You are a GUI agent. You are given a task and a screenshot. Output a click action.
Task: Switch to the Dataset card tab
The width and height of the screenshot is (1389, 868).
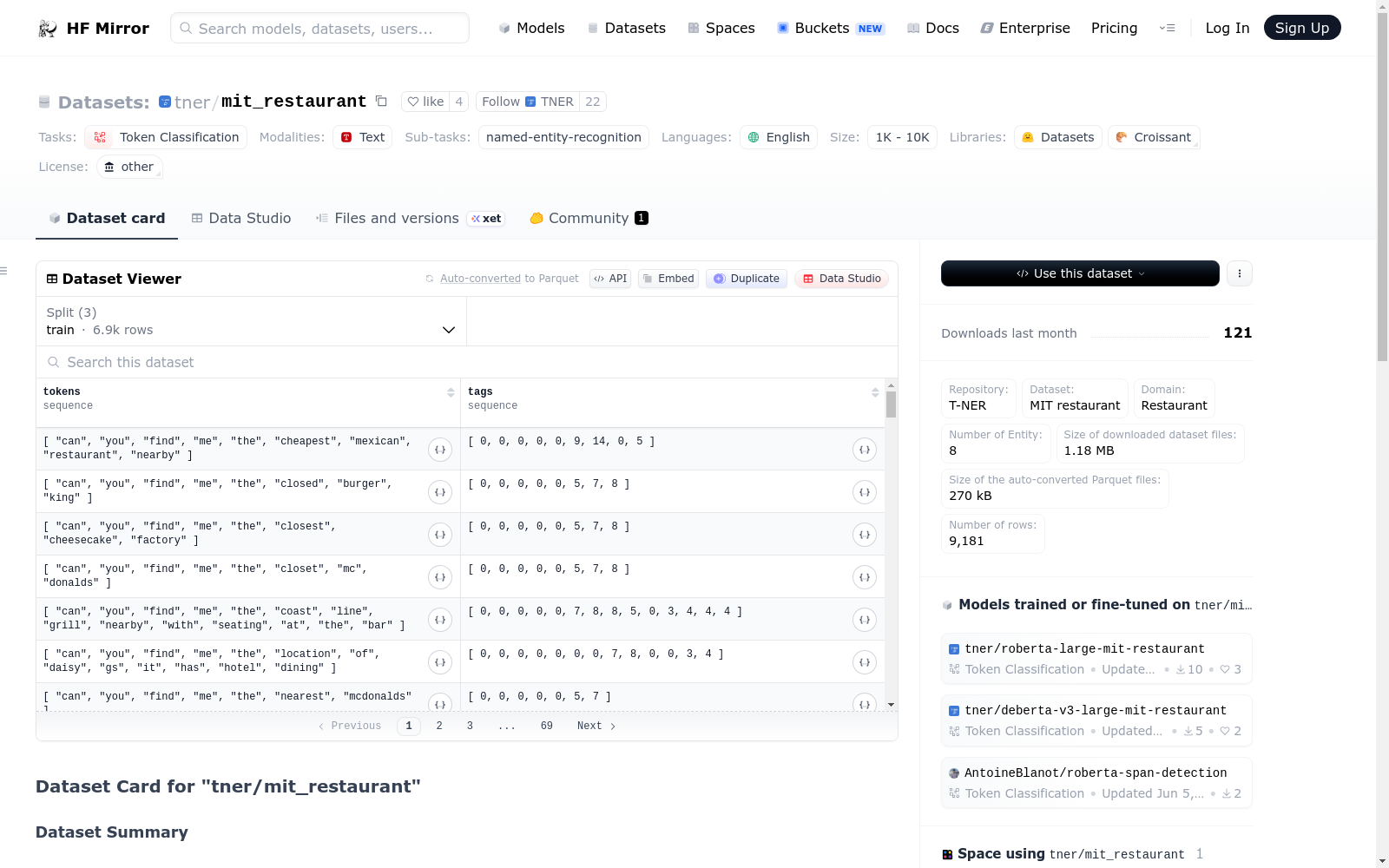[x=107, y=218]
